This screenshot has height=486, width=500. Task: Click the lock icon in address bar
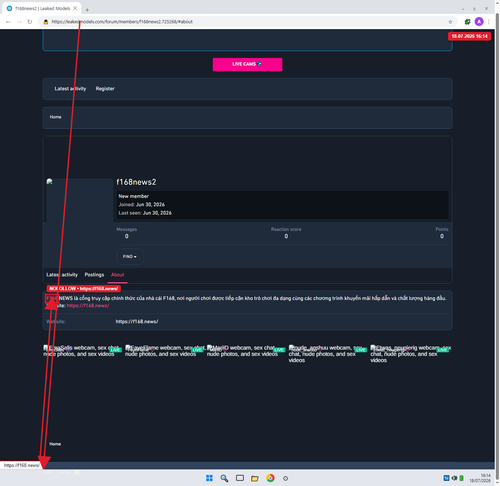click(46, 22)
